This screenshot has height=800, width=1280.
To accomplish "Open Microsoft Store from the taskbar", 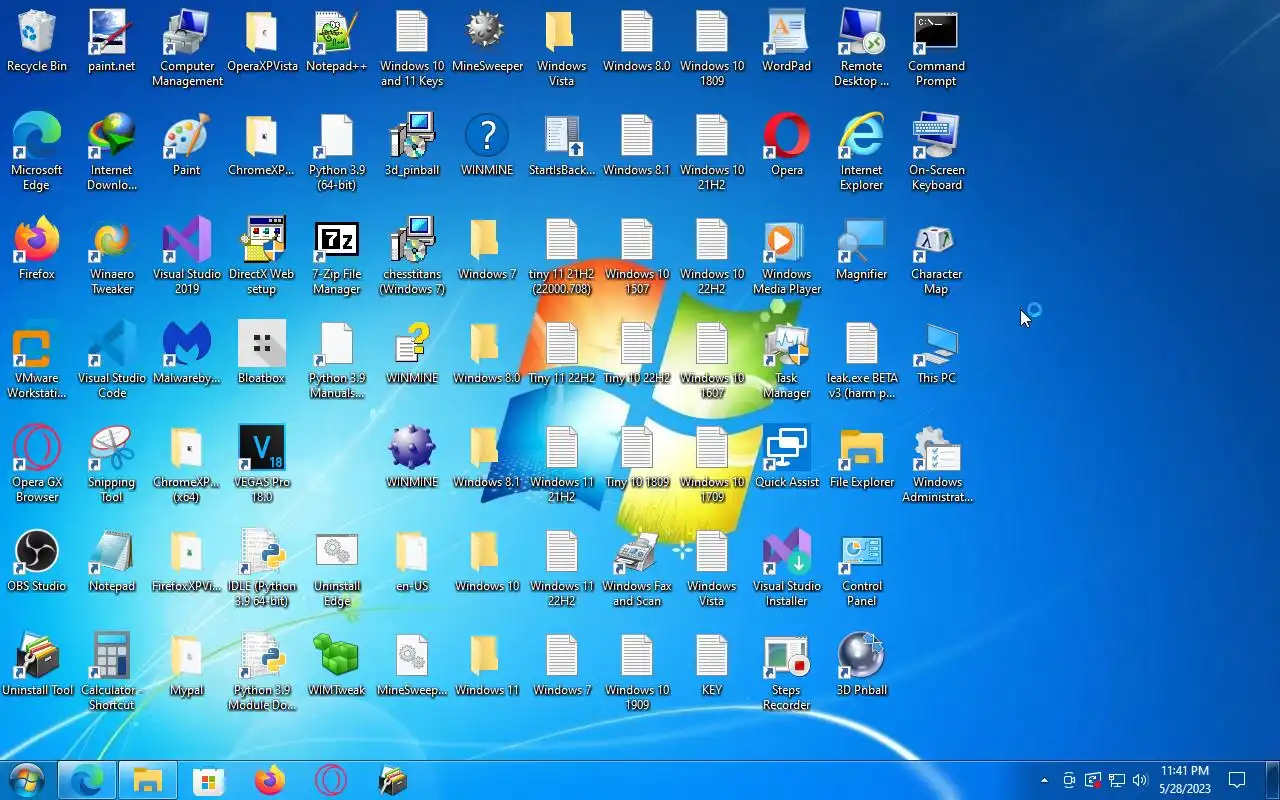I will [209, 780].
